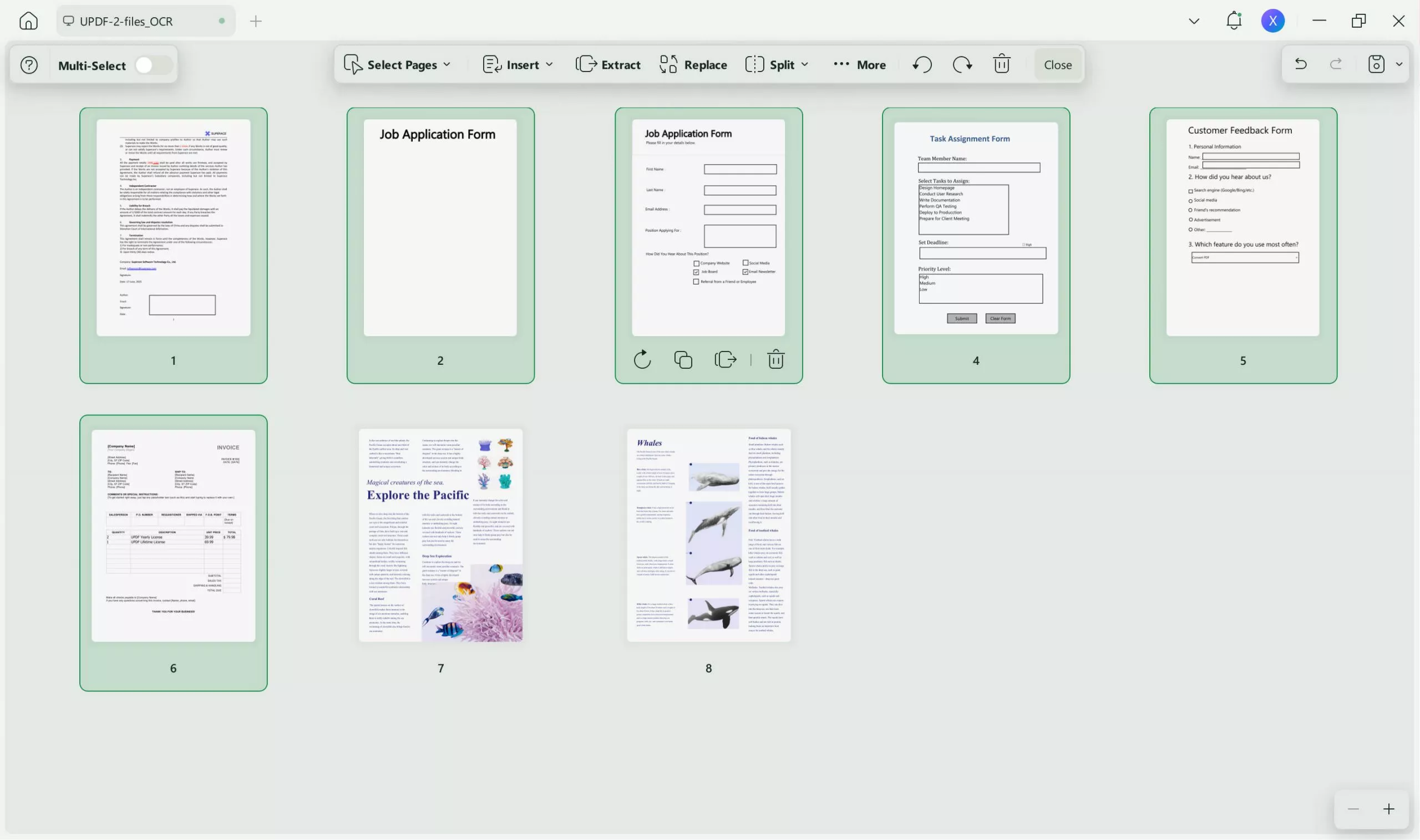Click the Close button
The width and height of the screenshot is (1420, 840).
click(1058, 64)
